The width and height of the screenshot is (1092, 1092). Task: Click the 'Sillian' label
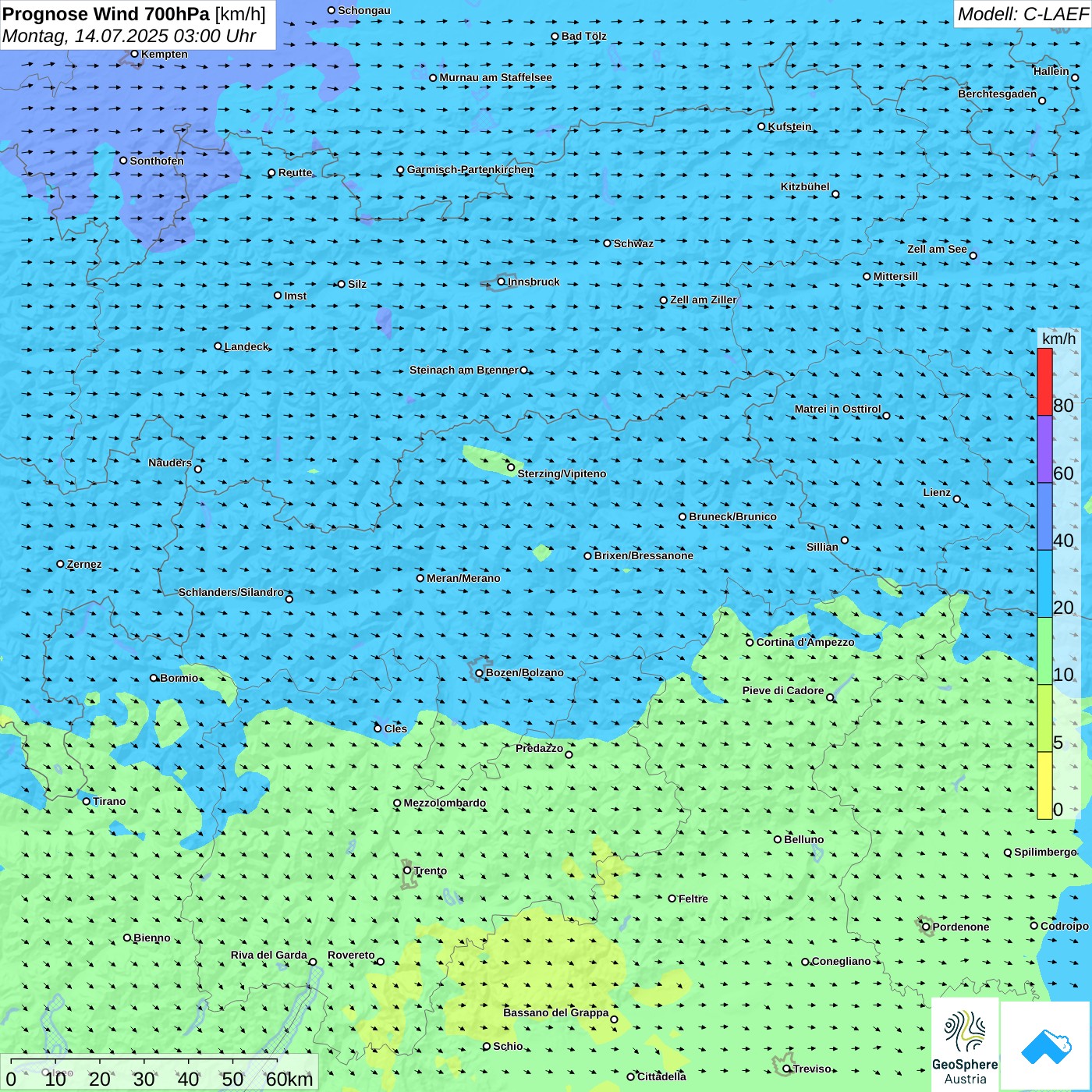[822, 547]
